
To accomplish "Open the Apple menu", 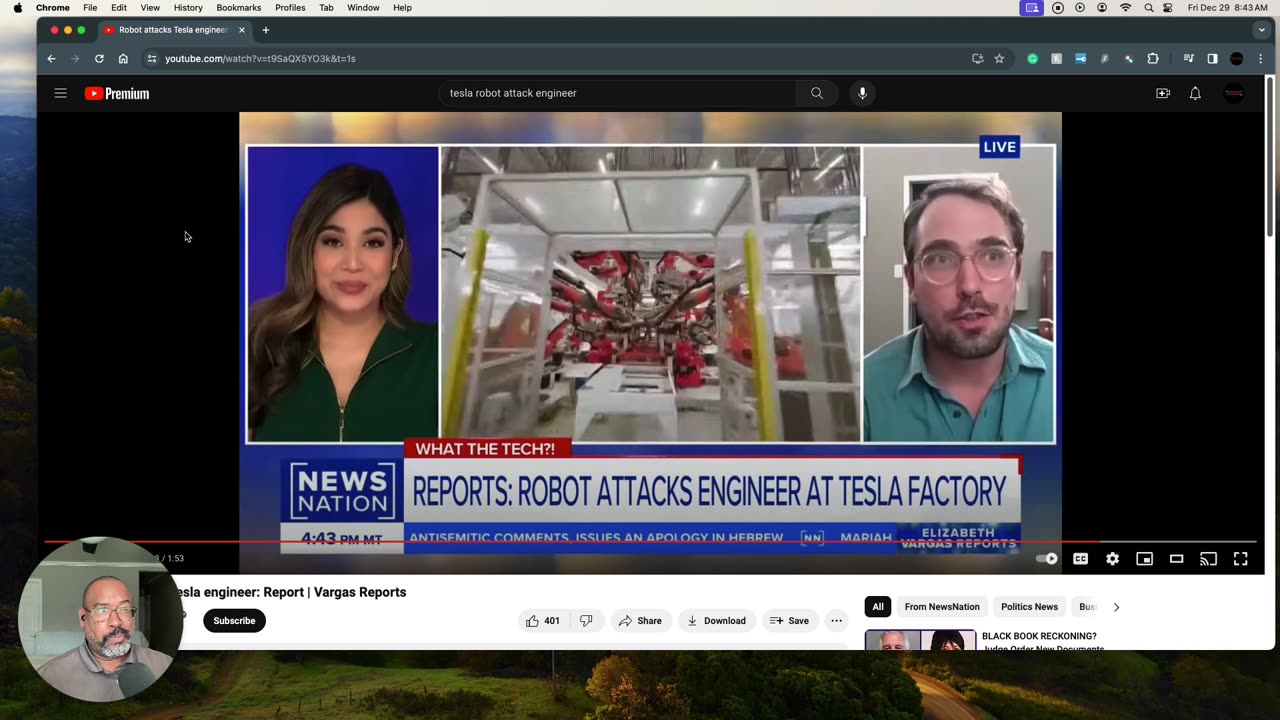I will pos(17,7).
